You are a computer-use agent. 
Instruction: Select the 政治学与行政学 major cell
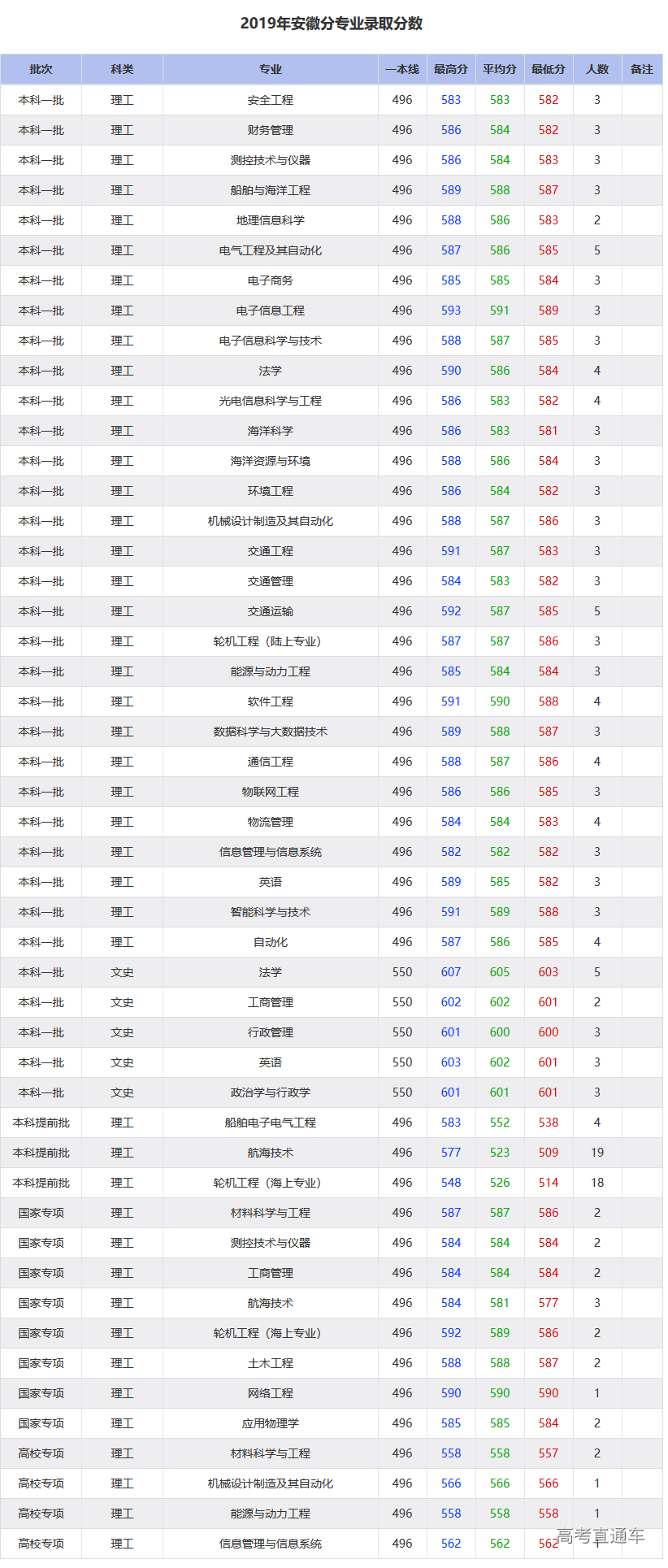(270, 1092)
